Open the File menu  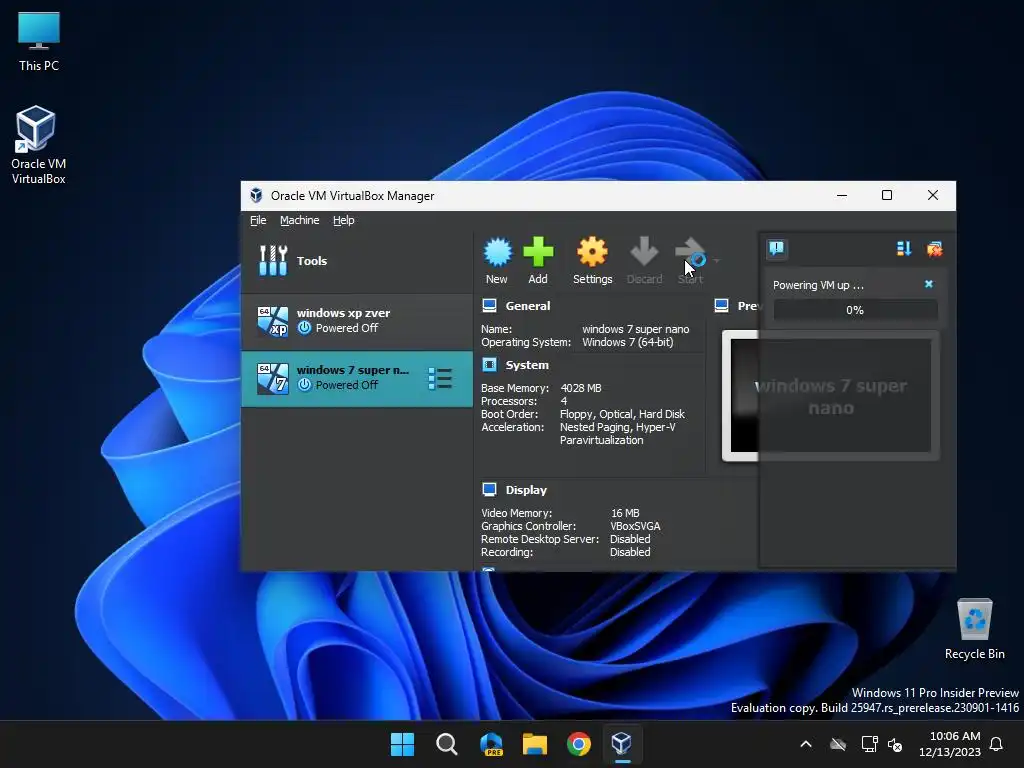[258, 220]
